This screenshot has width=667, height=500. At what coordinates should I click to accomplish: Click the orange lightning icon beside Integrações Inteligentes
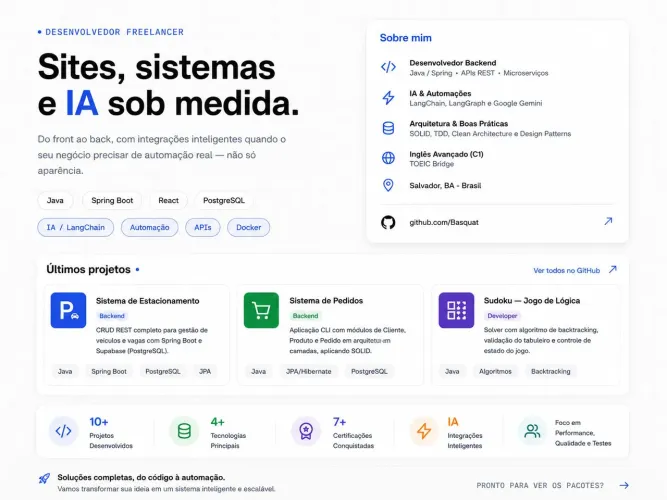pos(424,431)
